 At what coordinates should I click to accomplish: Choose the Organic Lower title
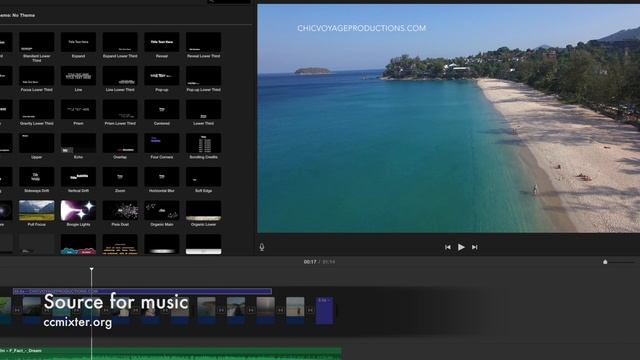tap(203, 211)
